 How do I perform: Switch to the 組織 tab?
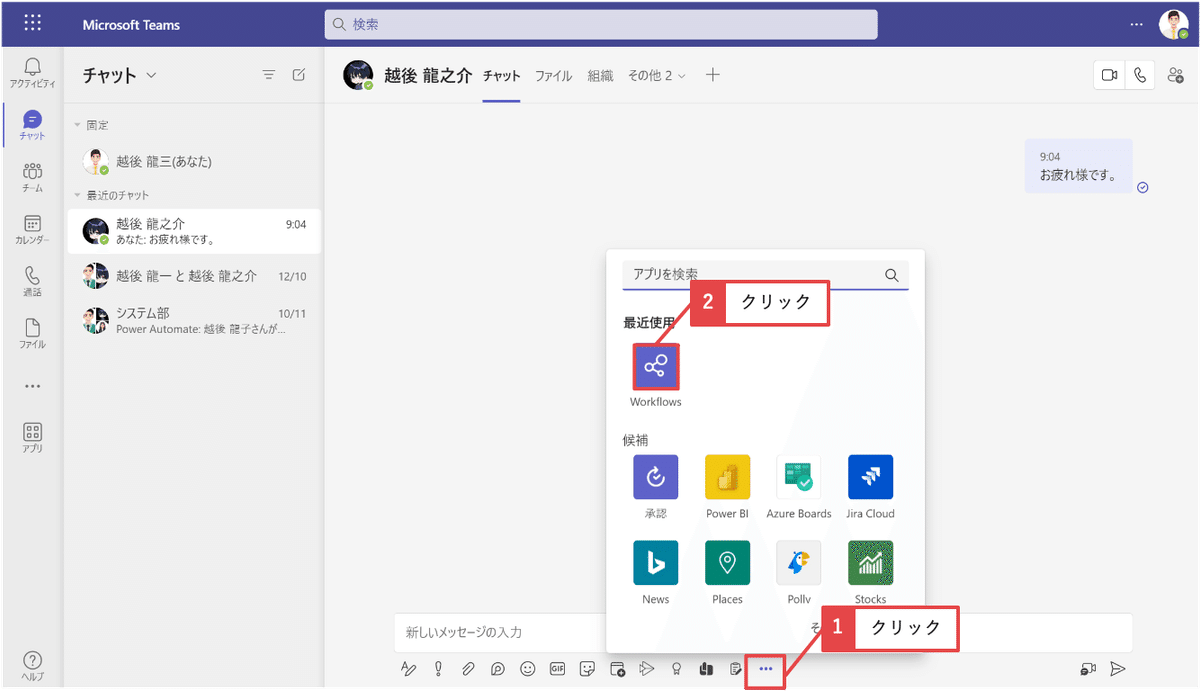[600, 76]
